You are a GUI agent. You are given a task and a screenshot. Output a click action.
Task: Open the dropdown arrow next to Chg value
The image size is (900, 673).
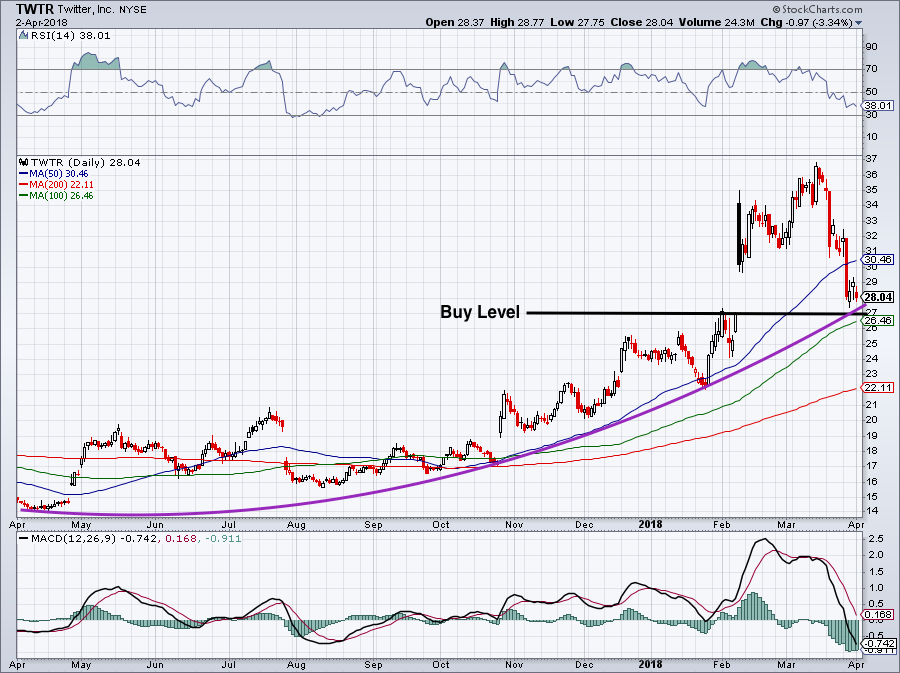(859, 23)
